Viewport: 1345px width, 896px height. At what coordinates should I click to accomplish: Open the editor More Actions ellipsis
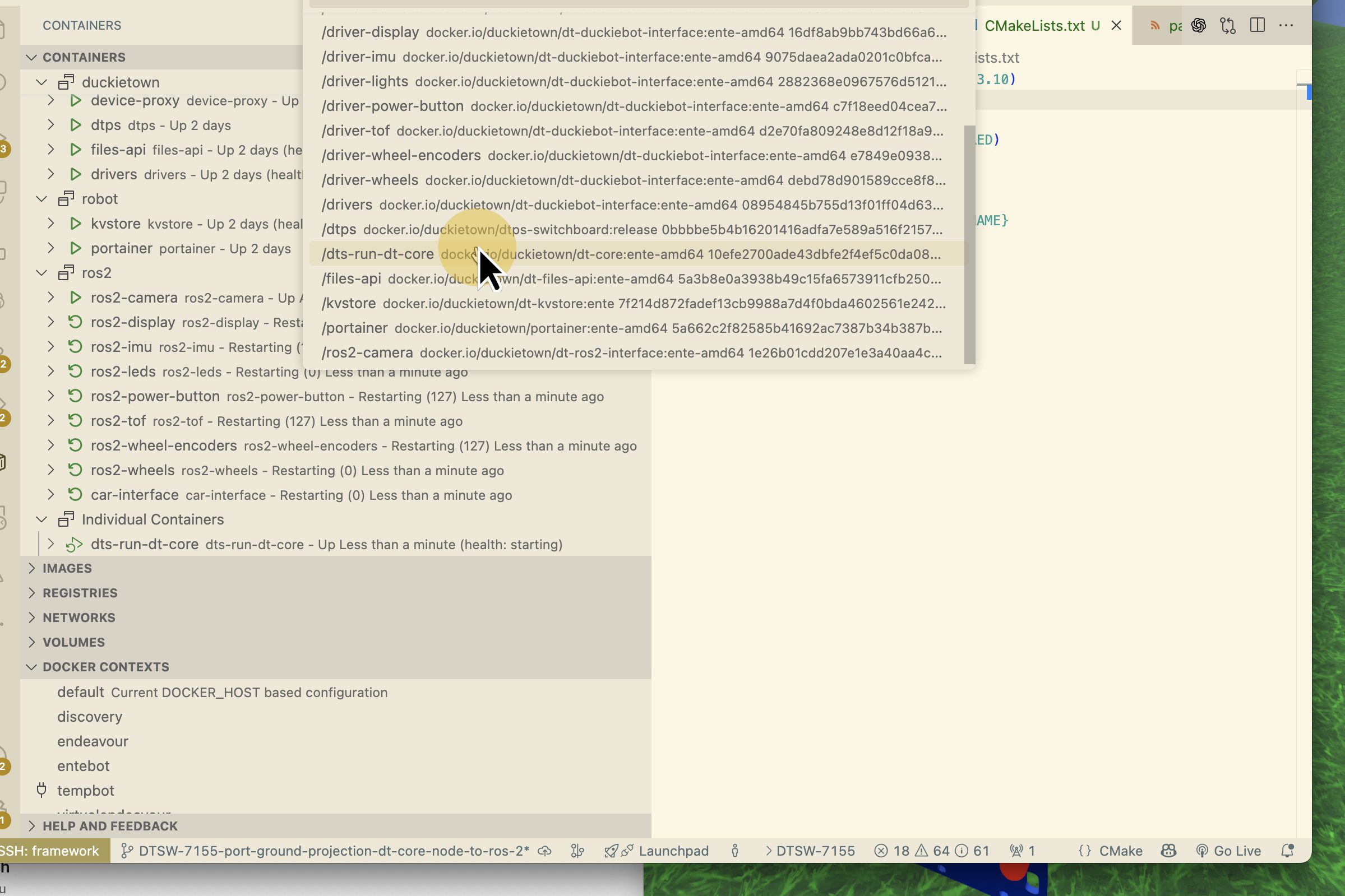tap(1286, 25)
